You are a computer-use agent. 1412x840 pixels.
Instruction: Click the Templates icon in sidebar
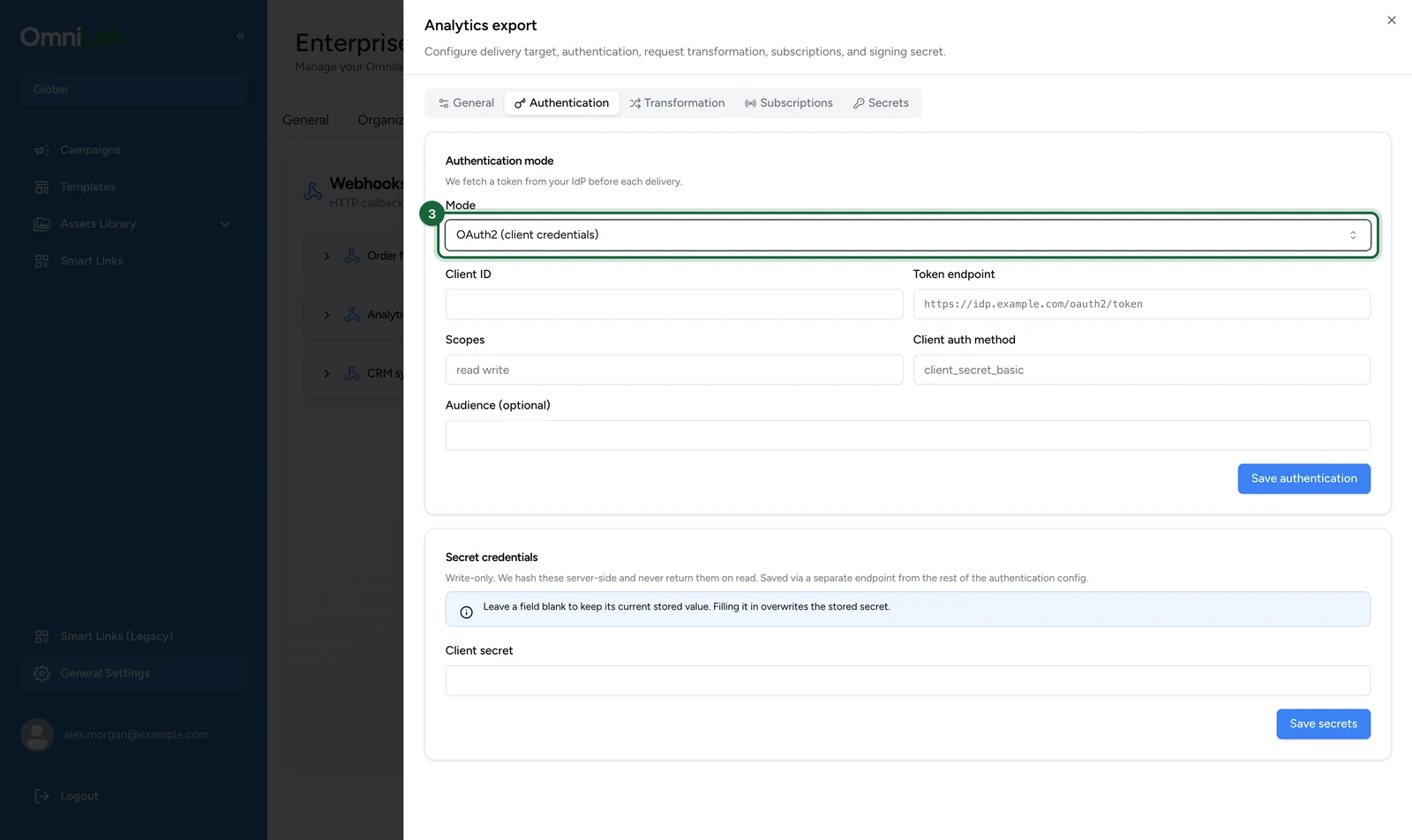[41, 187]
